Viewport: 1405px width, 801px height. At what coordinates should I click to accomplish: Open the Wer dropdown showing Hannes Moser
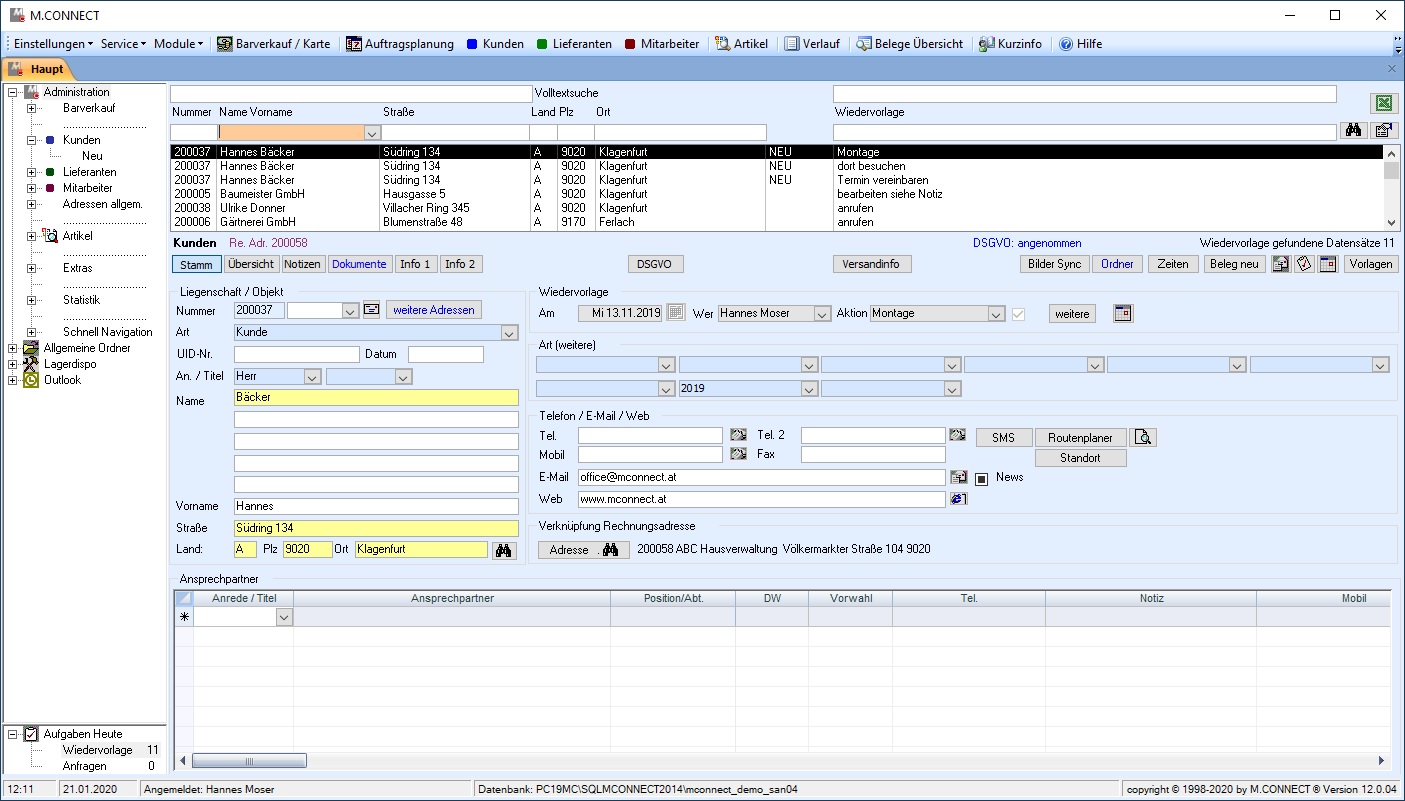[822, 314]
